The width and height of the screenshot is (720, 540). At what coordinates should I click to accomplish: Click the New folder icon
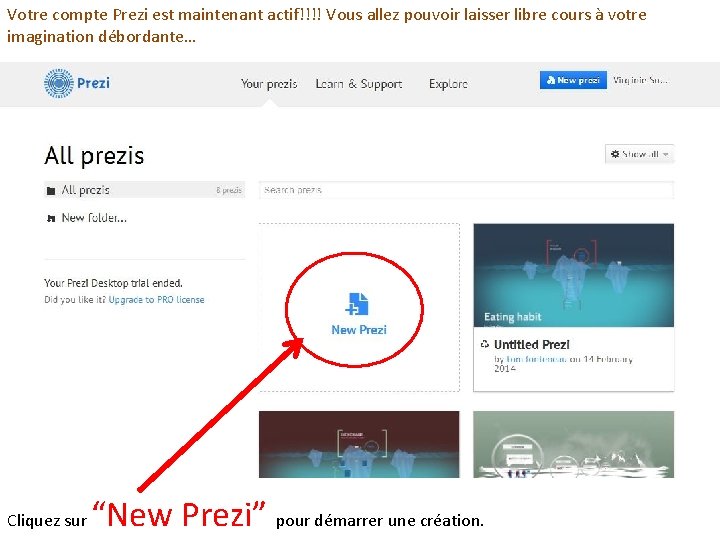pos(51,218)
